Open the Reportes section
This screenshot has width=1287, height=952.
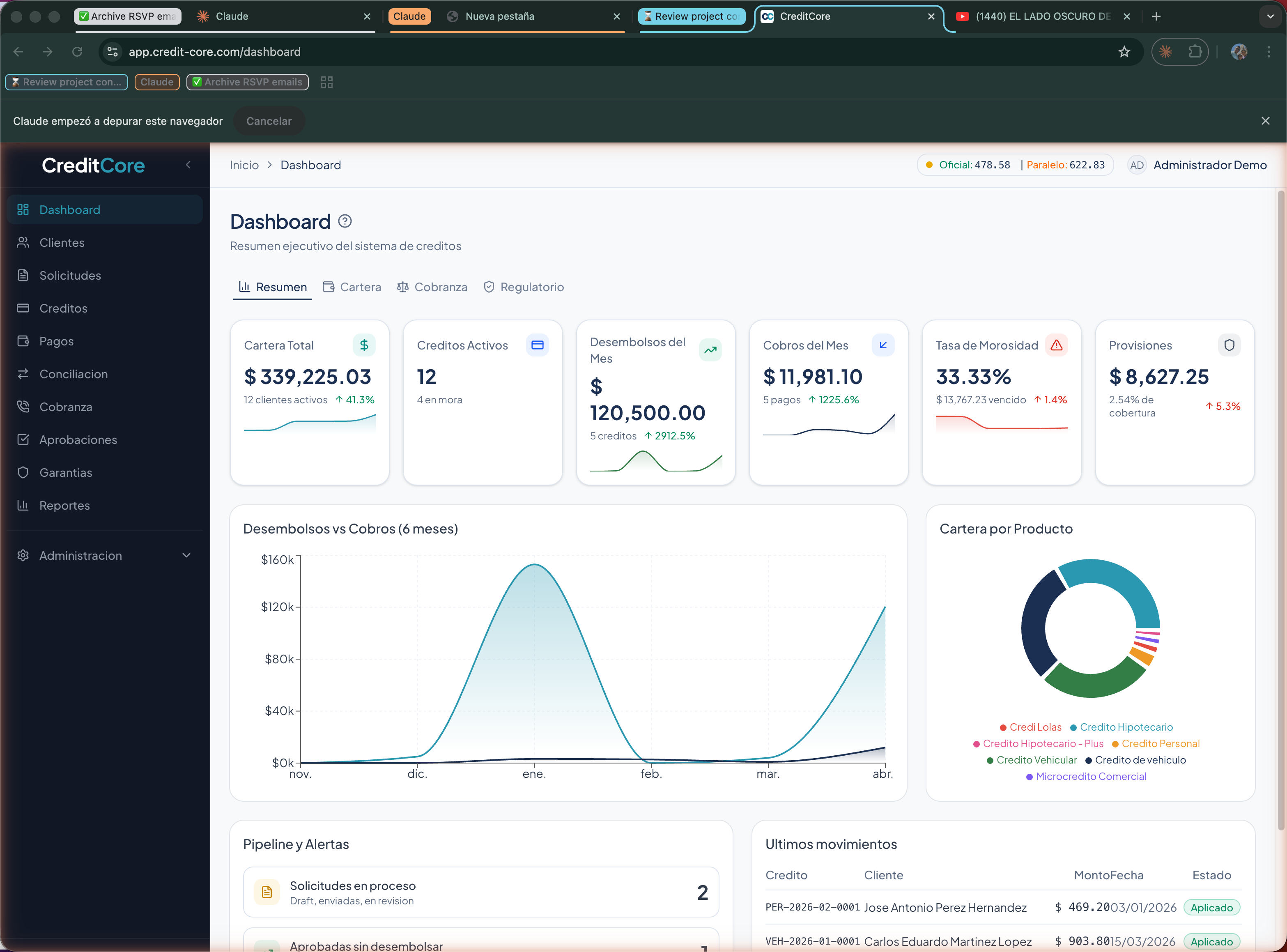coord(64,505)
